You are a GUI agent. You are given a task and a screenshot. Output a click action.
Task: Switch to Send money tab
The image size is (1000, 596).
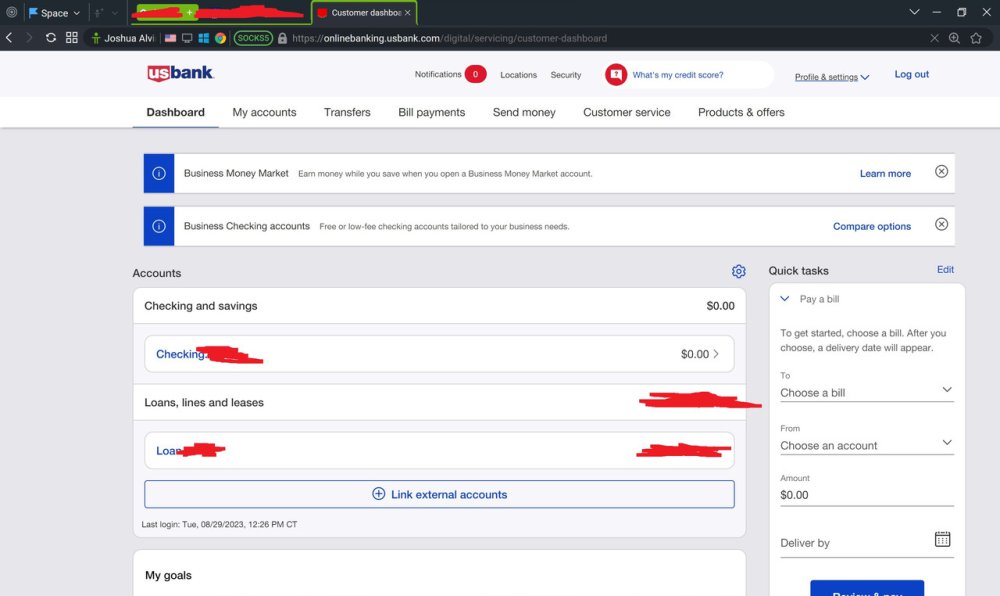tap(524, 112)
